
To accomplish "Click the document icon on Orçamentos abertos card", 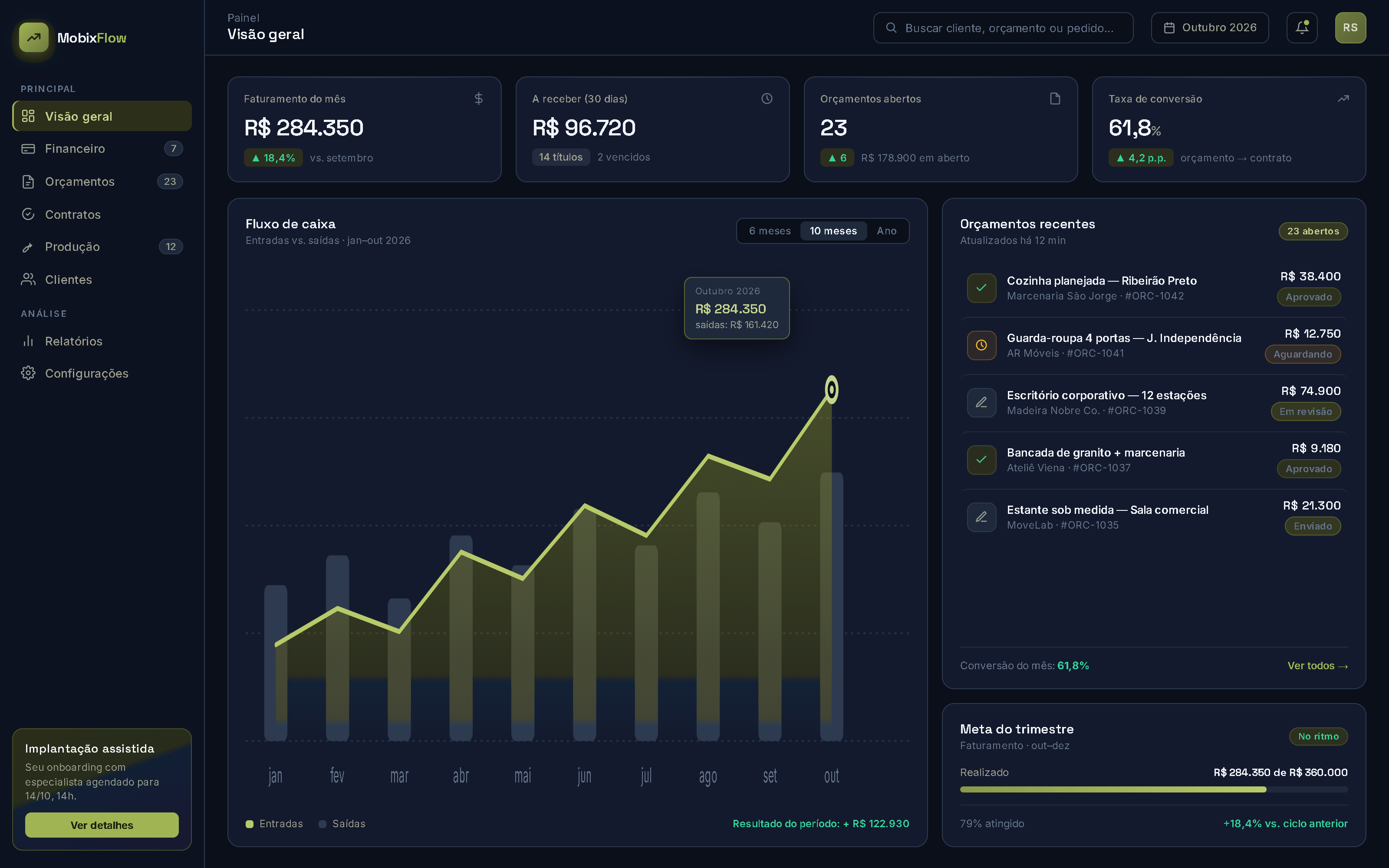I will [1055, 99].
